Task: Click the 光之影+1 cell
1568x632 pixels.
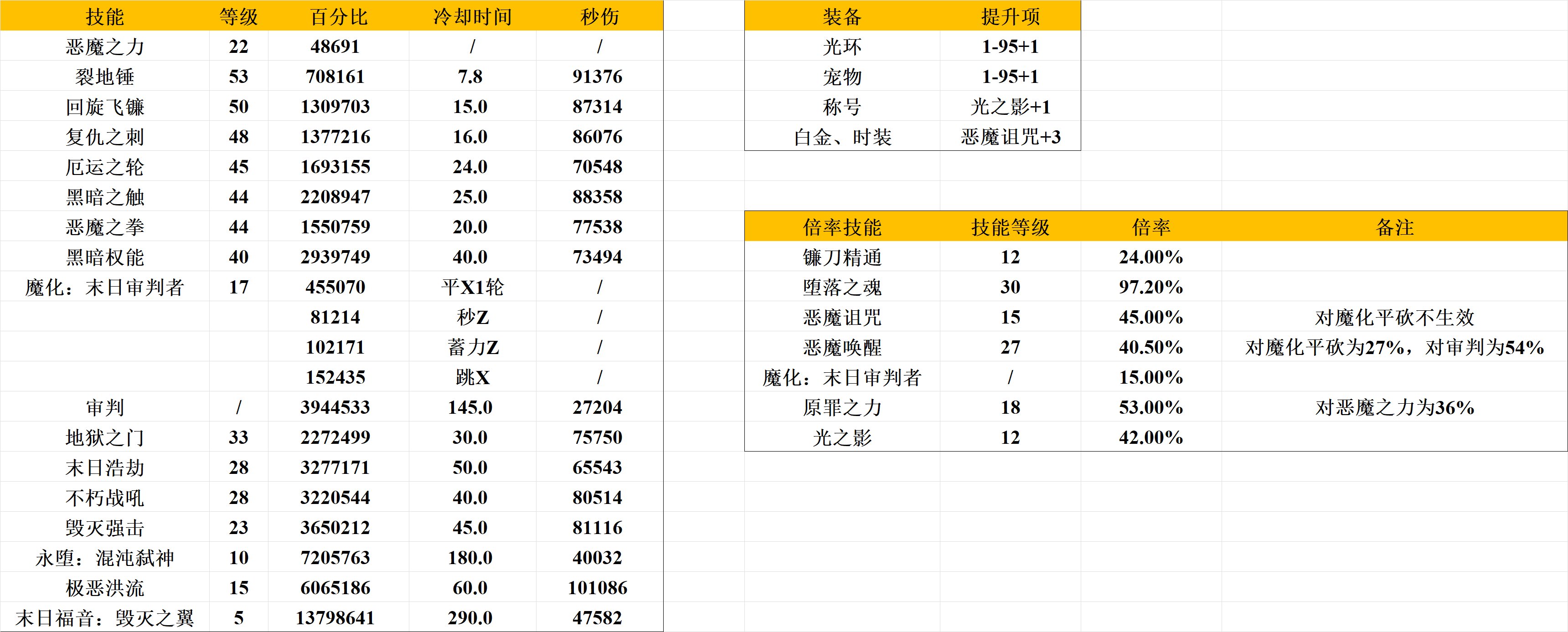Action: point(1011,107)
